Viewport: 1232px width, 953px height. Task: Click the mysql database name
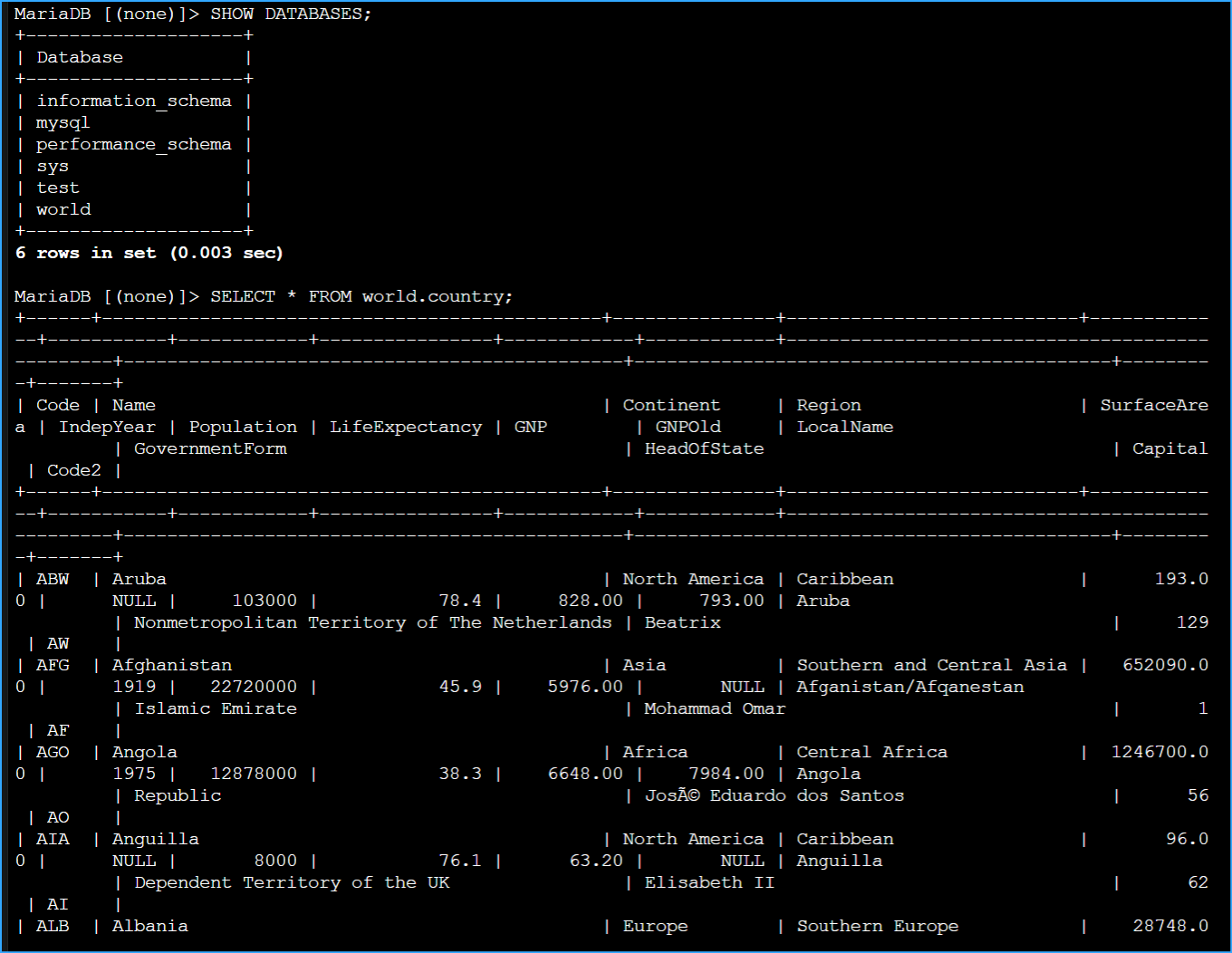coord(63,123)
